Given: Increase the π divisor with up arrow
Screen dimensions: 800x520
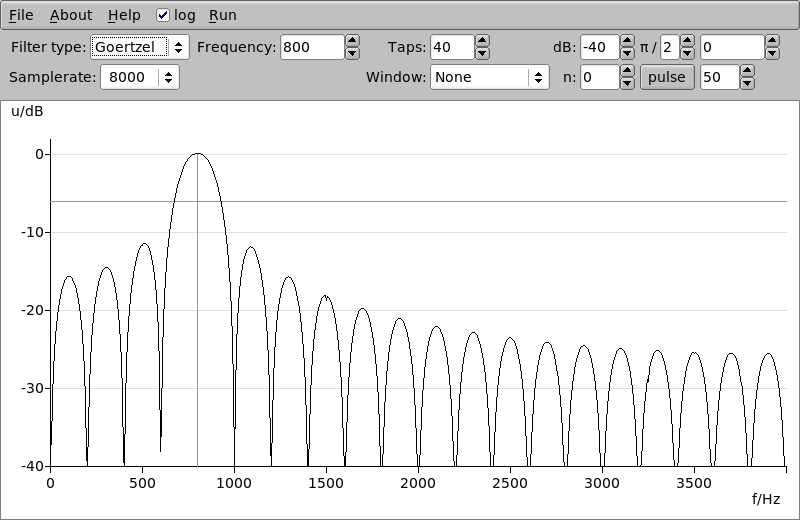Looking at the screenshot, I should click(687, 41).
